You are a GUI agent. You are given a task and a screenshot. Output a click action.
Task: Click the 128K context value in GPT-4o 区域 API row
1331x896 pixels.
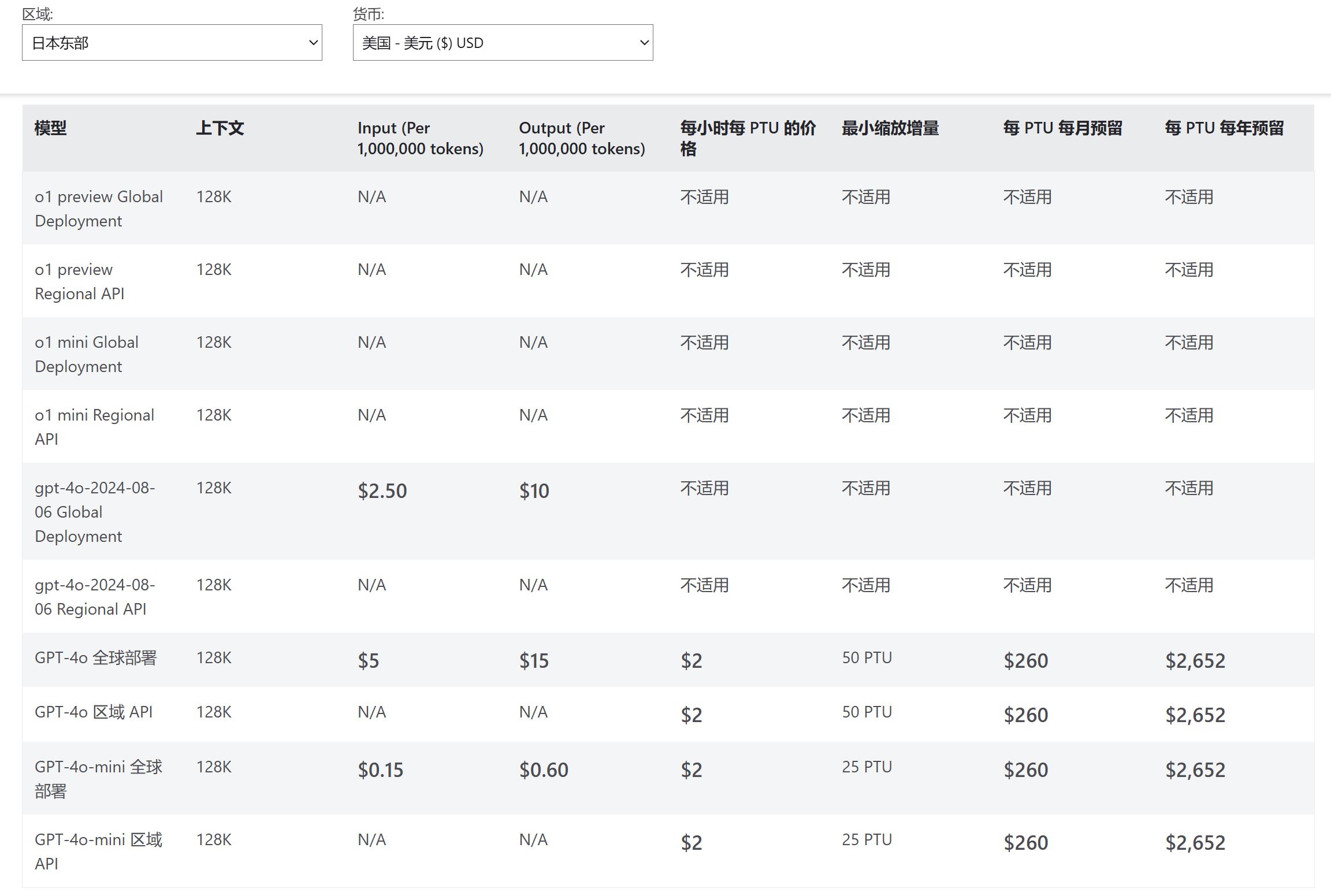pos(214,712)
